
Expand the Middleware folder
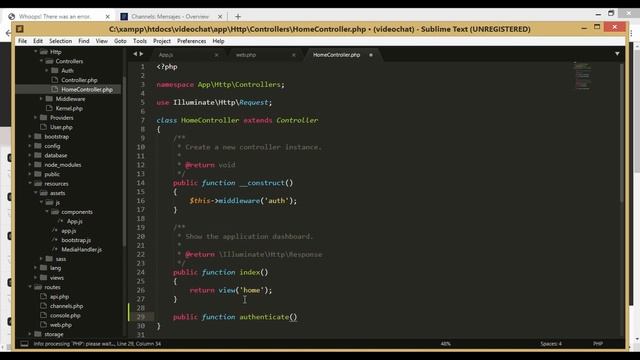point(41,99)
